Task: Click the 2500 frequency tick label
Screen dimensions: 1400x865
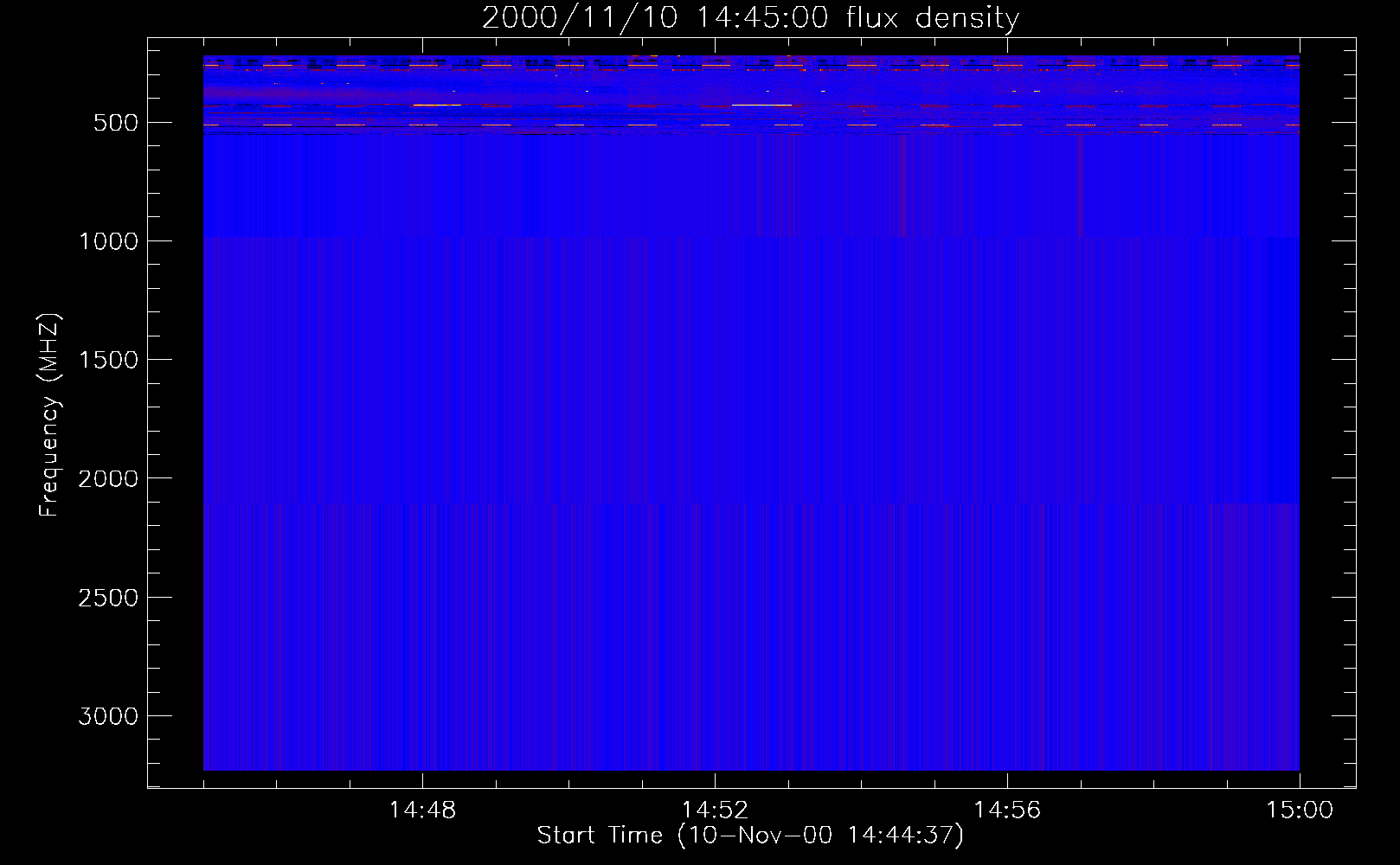Action: coord(108,598)
